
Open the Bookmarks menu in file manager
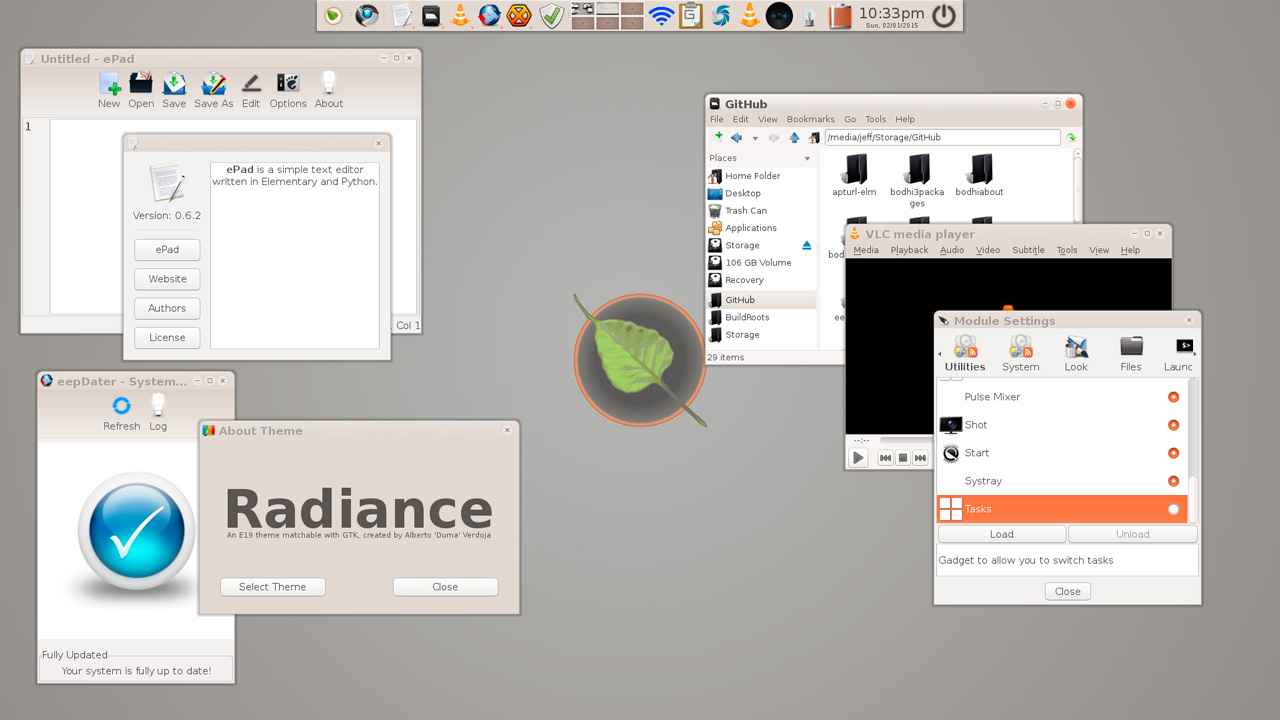(810, 119)
